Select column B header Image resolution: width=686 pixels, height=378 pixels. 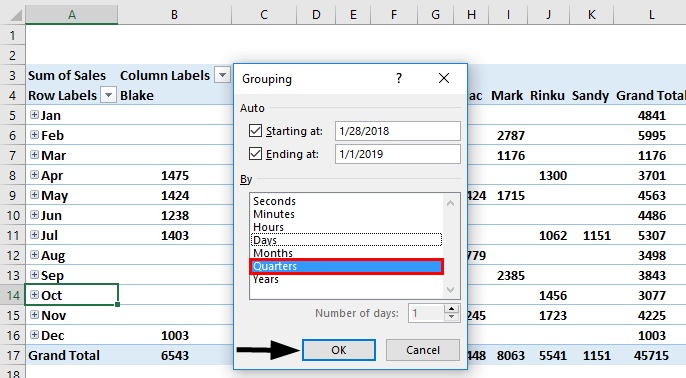[174, 15]
